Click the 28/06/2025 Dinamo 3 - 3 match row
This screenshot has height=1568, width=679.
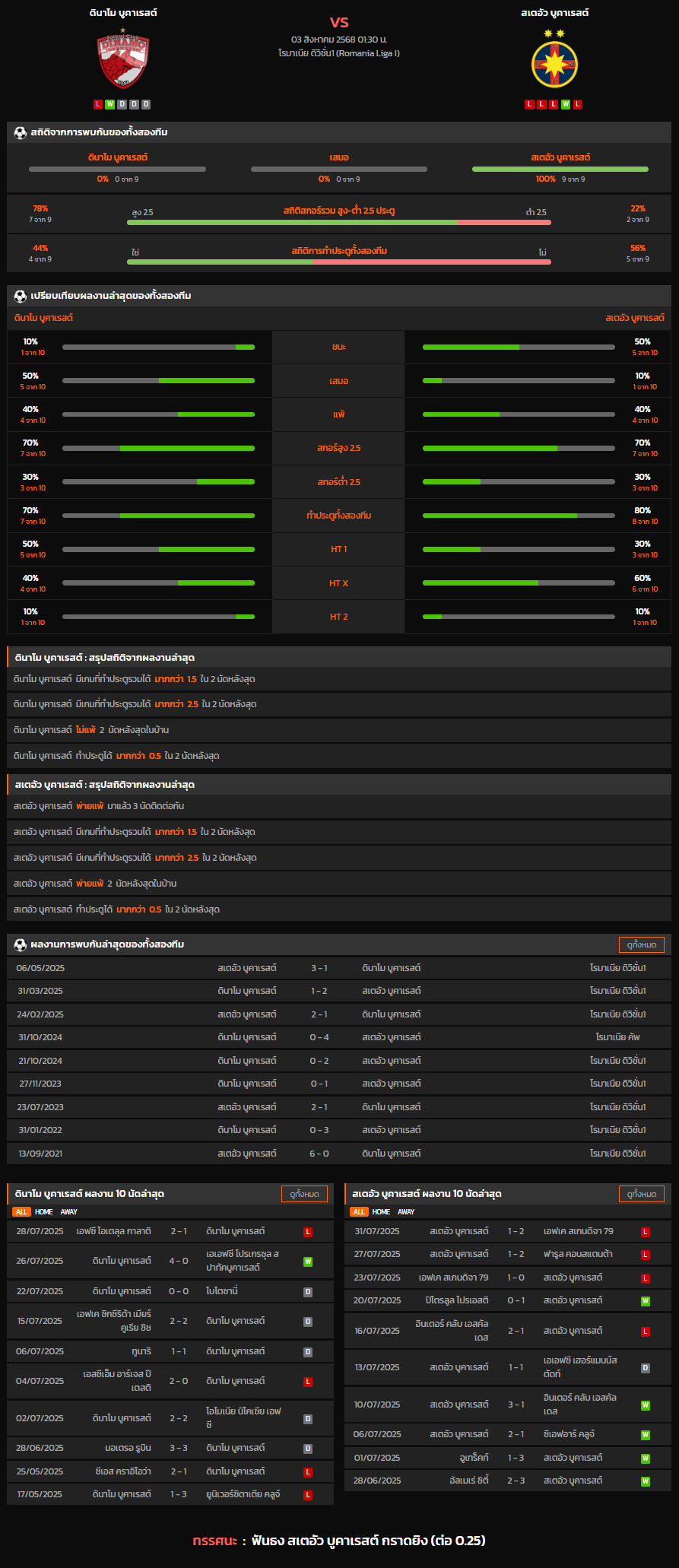[x=170, y=1448]
